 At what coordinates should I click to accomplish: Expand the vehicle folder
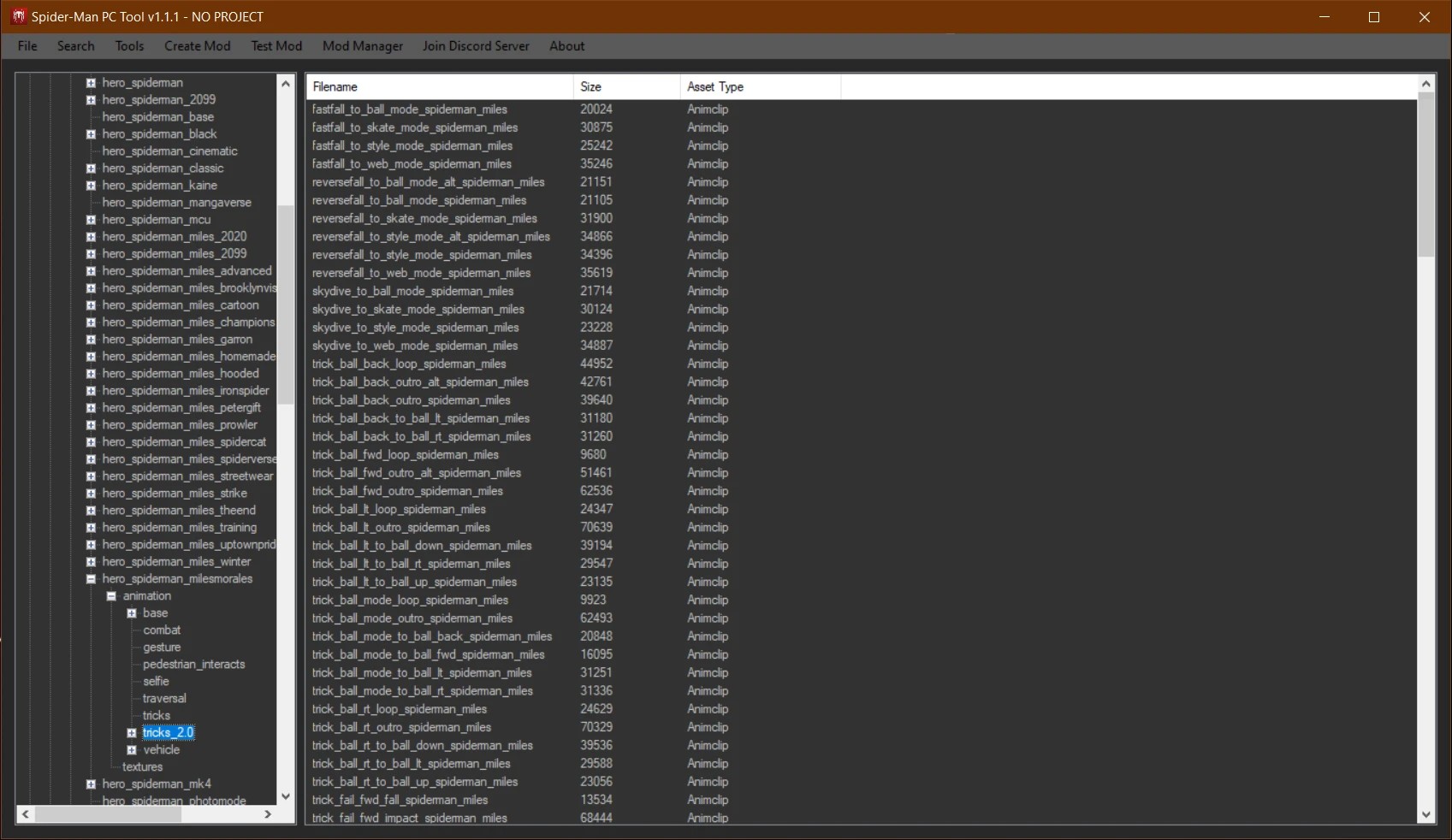[x=132, y=750]
